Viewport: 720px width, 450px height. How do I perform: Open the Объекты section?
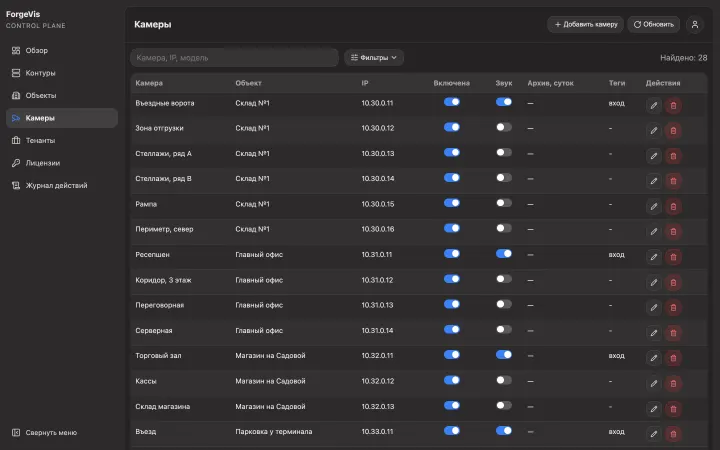[x=62, y=96]
